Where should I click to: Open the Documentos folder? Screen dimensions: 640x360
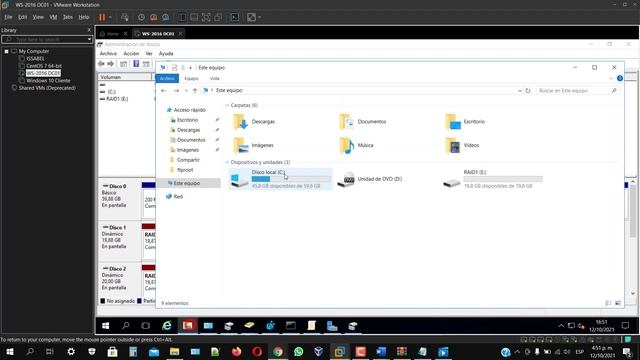(363, 122)
